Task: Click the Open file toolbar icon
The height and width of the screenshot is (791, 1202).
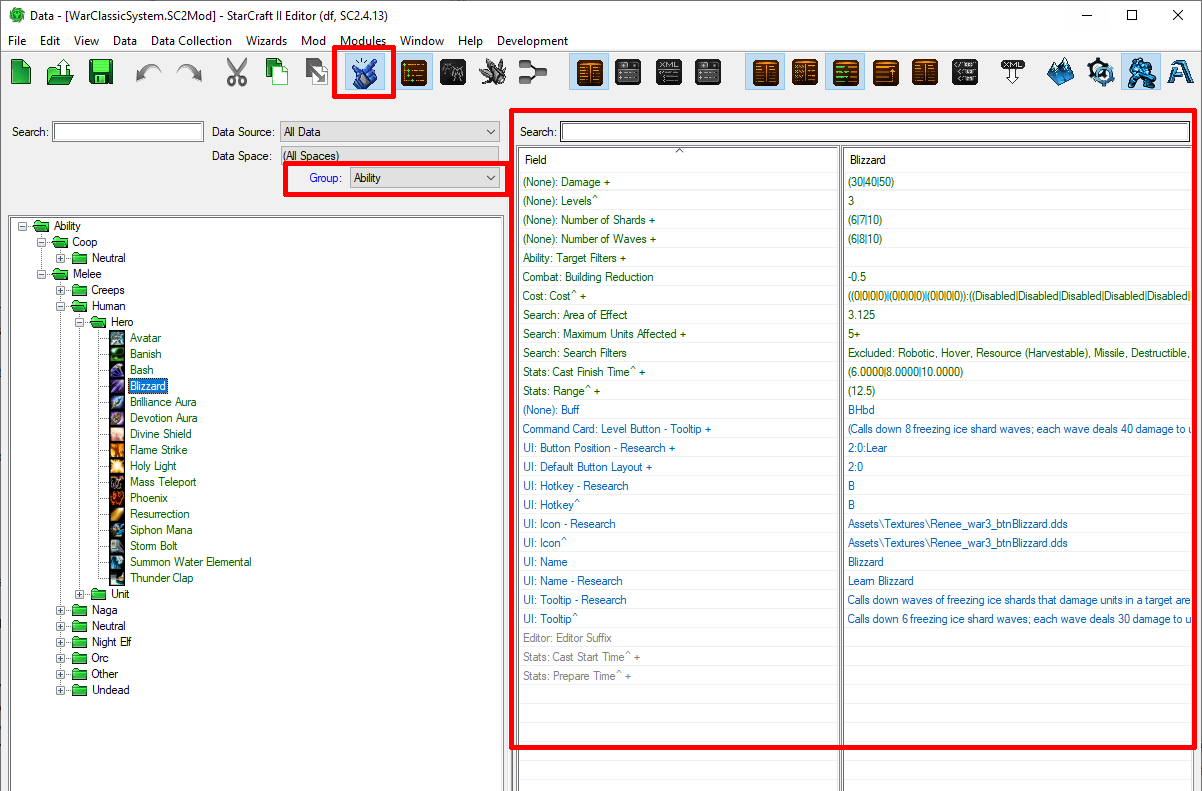Action: coord(60,72)
